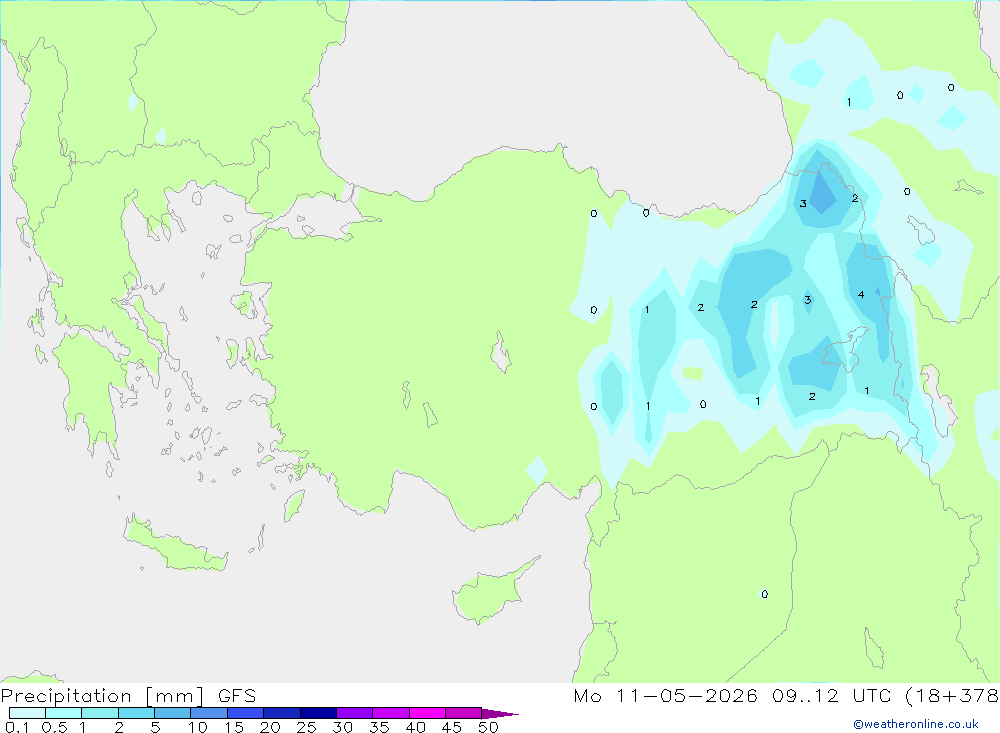This screenshot has height=733, width=1000.
Task: Click the '50' legend scale label
Action: [488, 727]
